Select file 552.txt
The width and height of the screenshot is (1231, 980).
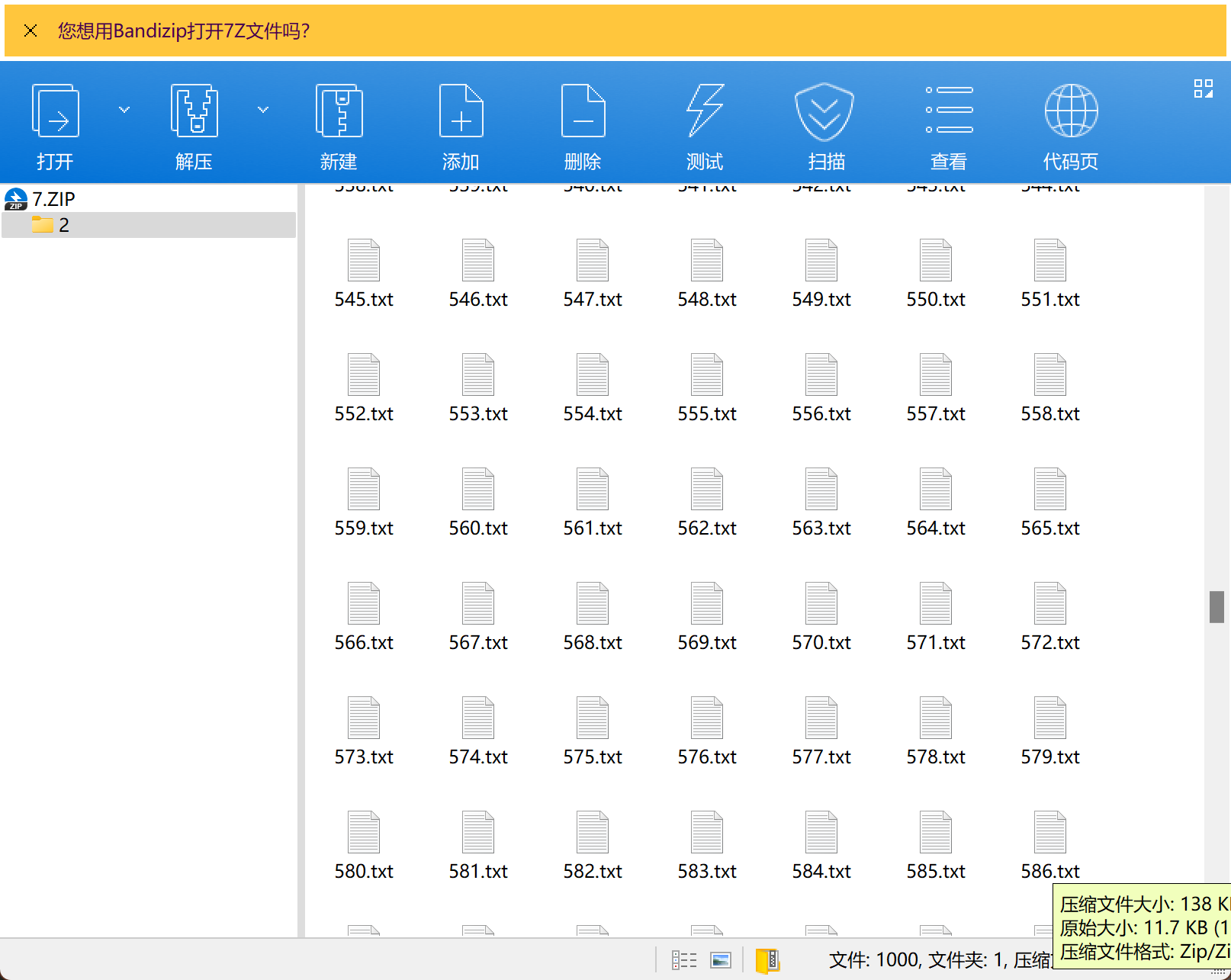tap(364, 388)
